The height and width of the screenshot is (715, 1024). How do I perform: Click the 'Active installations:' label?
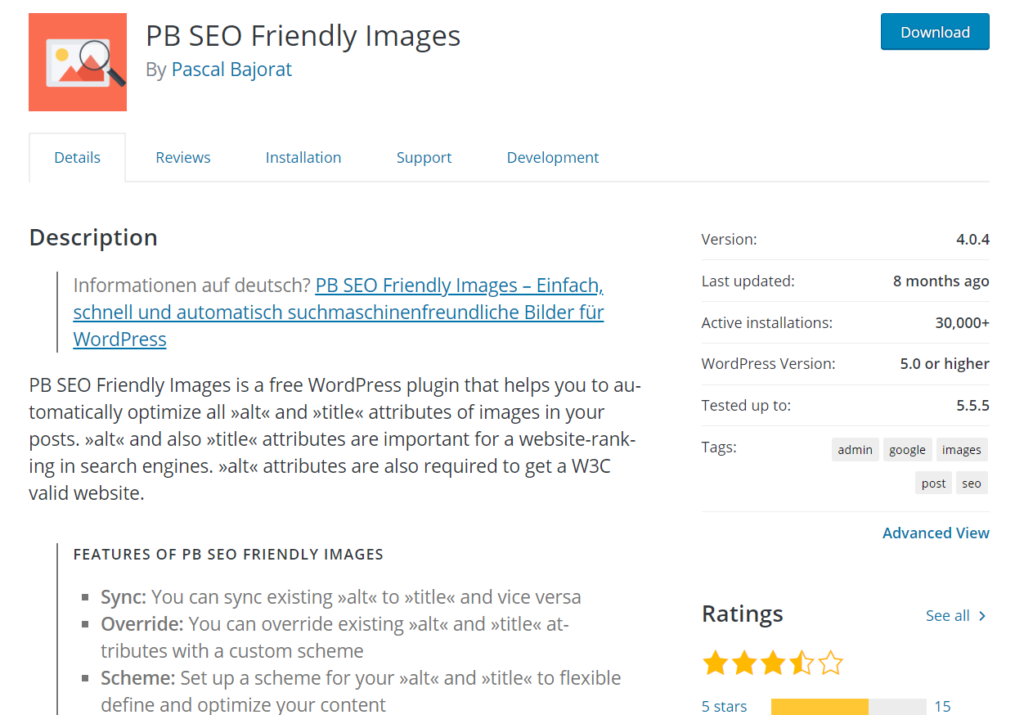(x=767, y=323)
